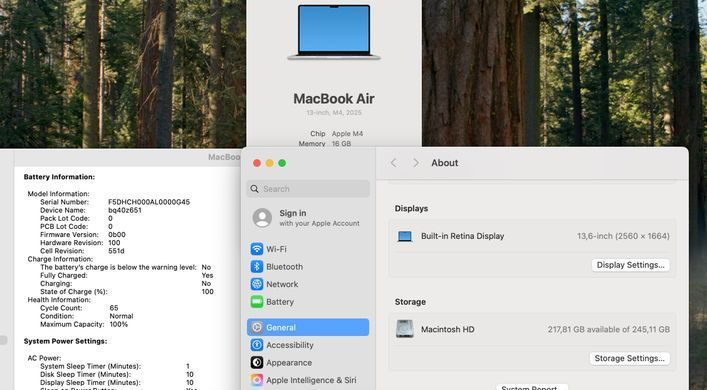Viewport: 707px width, 390px height.
Task: Click the System Sleep Timer (Minutes) row
Action: [x=115, y=367]
